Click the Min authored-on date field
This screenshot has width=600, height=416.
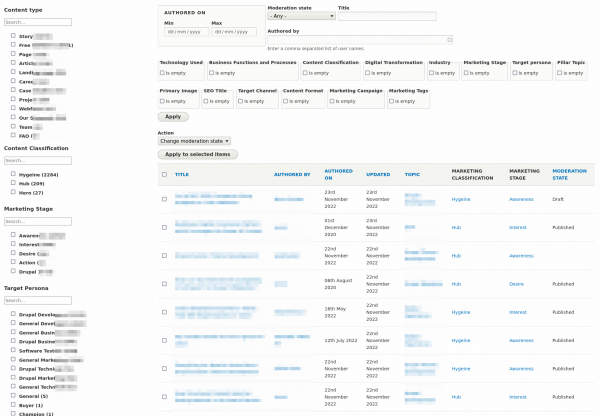point(185,31)
